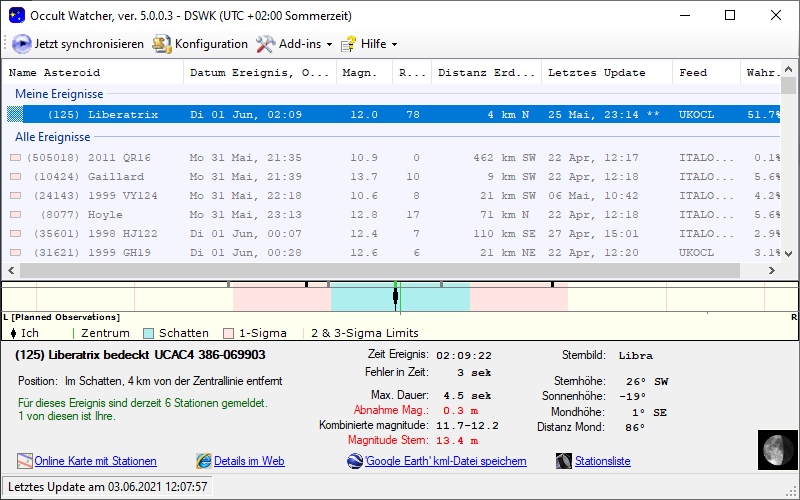Expand the Hilfe dropdown arrow
This screenshot has width=800, height=500.
(x=394, y=45)
